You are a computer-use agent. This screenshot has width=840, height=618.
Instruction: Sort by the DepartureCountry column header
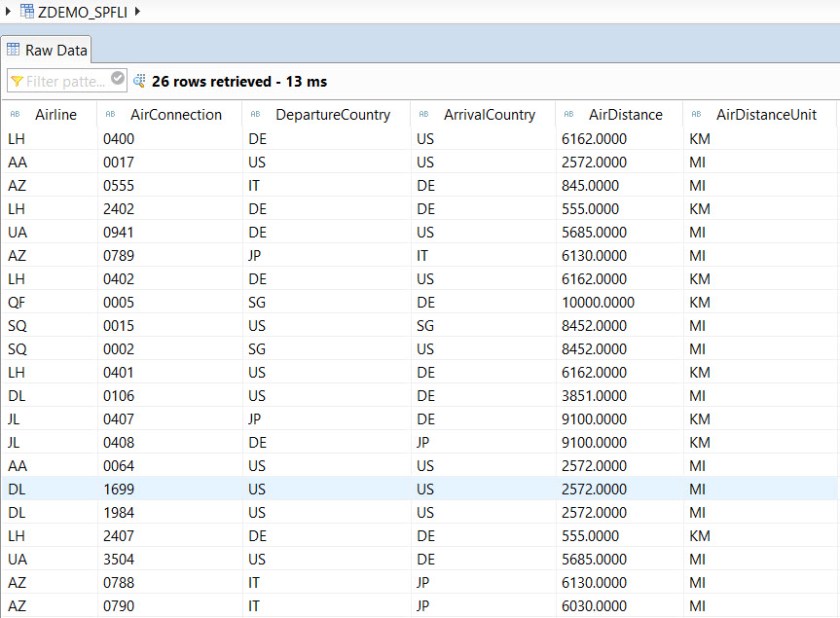pos(333,115)
